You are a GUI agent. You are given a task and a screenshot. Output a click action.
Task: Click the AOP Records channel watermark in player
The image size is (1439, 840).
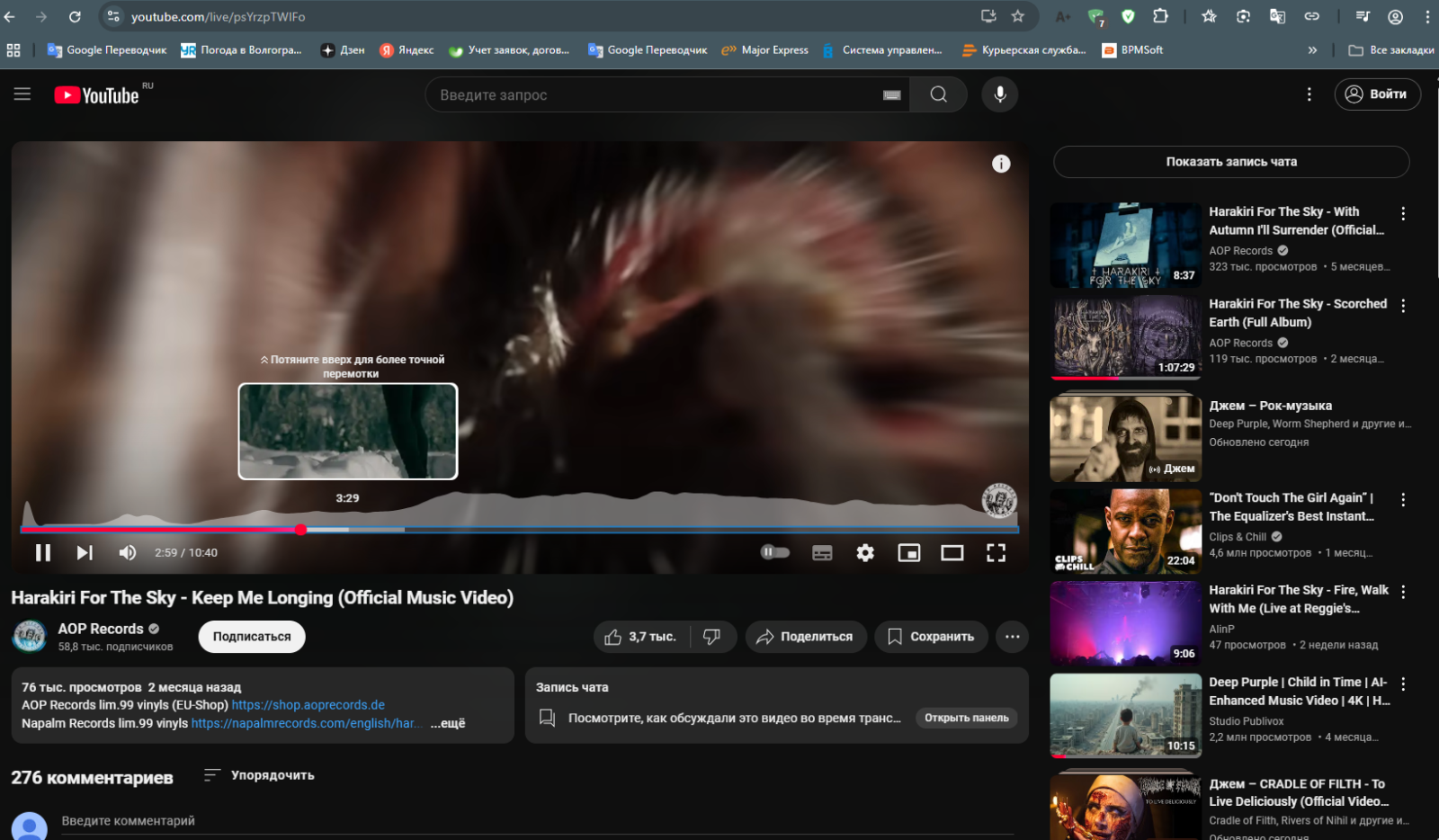998,501
